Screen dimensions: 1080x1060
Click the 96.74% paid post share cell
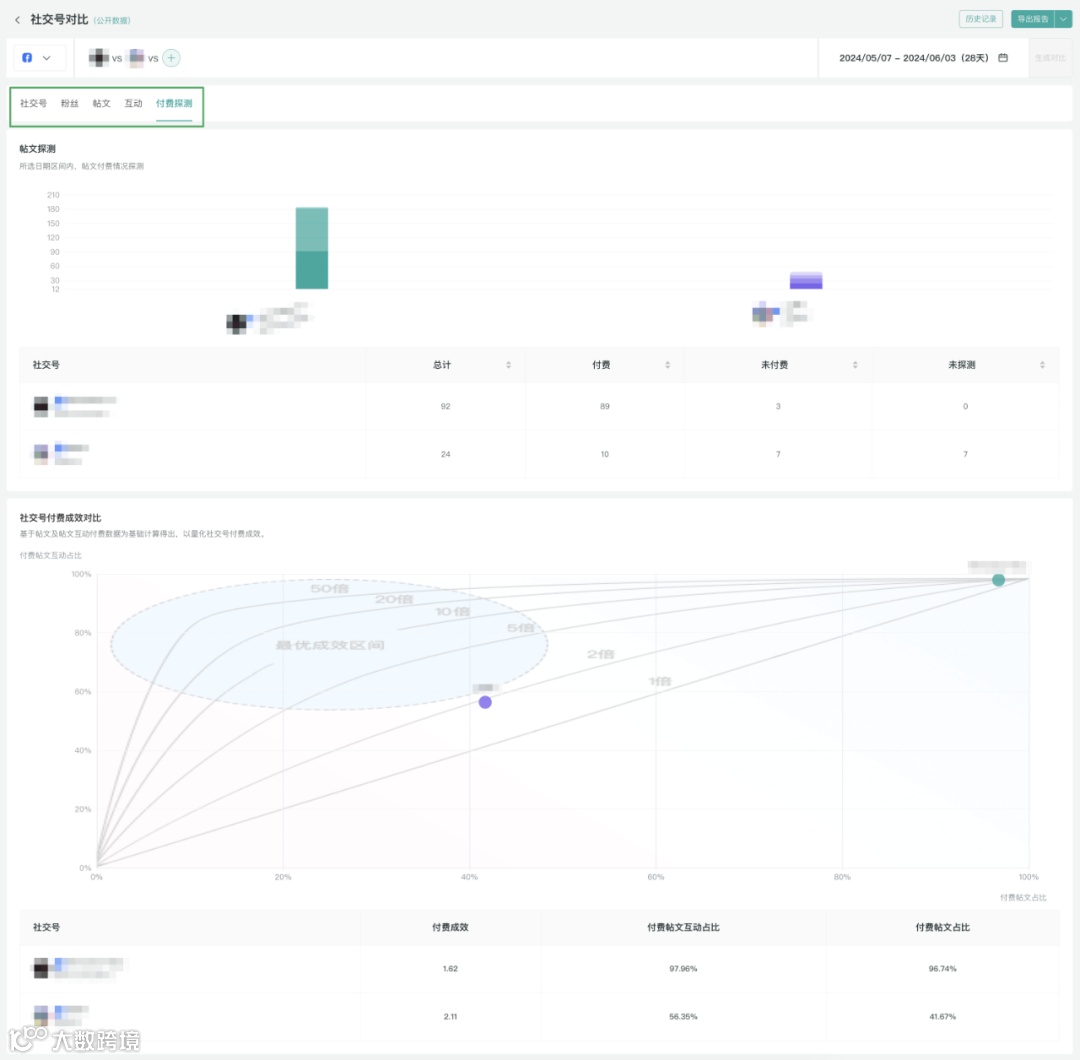(942, 968)
